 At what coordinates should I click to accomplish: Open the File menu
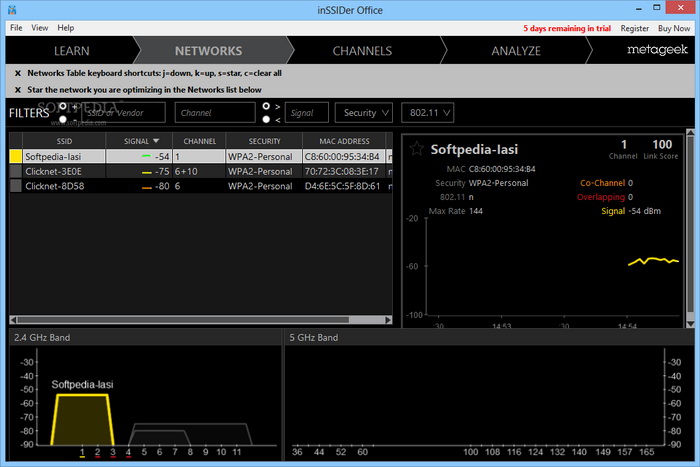coord(16,28)
